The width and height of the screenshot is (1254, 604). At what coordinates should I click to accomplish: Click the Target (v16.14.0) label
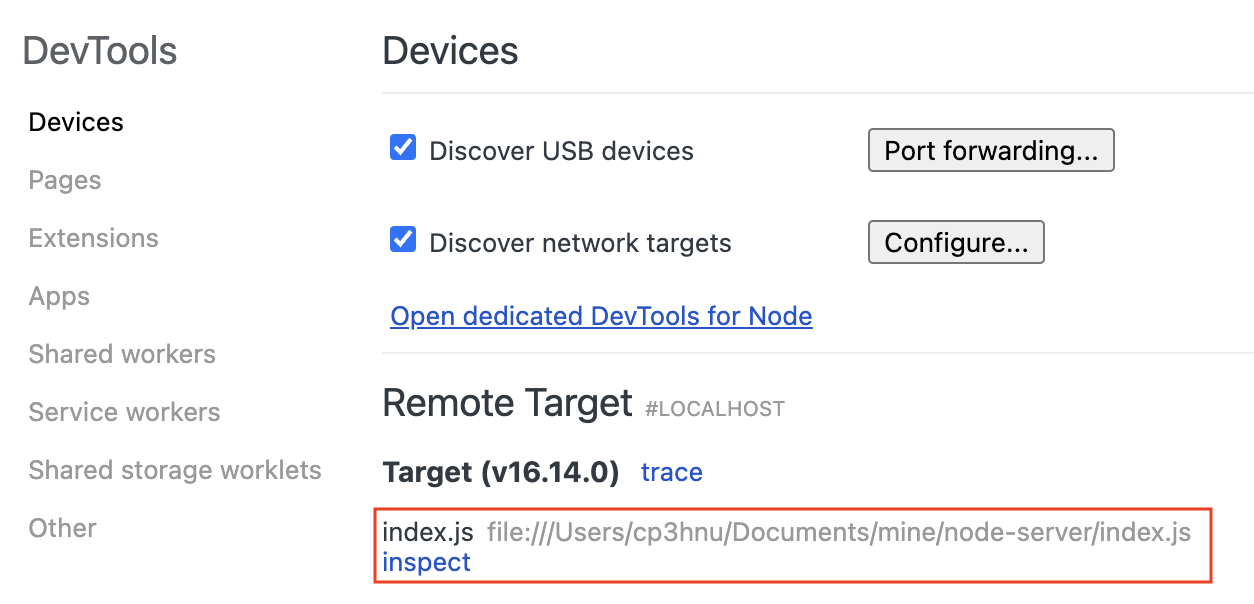point(501,472)
